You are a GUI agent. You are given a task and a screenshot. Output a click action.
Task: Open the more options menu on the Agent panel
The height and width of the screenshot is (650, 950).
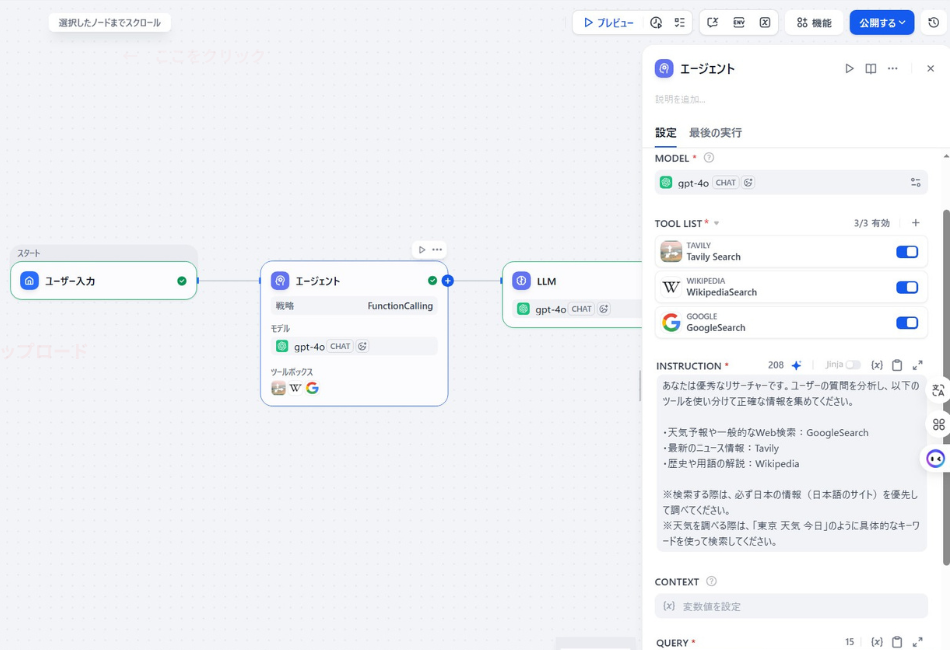tap(893, 69)
